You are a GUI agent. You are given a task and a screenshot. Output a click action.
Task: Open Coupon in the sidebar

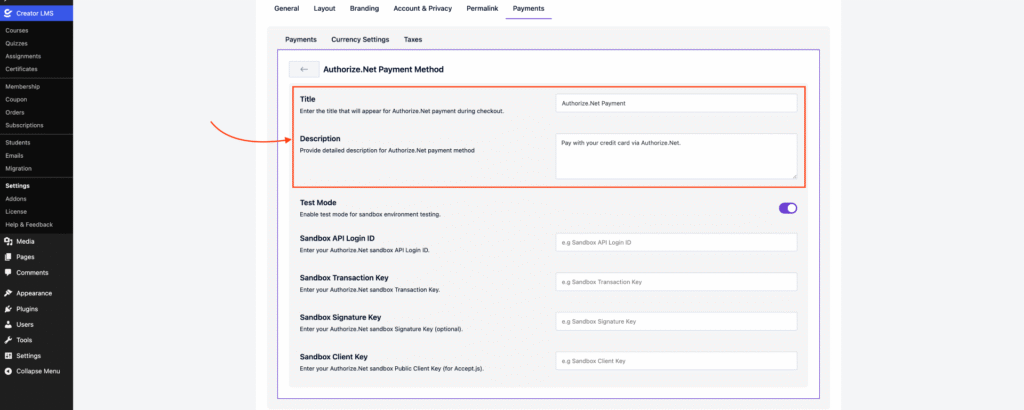pos(16,99)
